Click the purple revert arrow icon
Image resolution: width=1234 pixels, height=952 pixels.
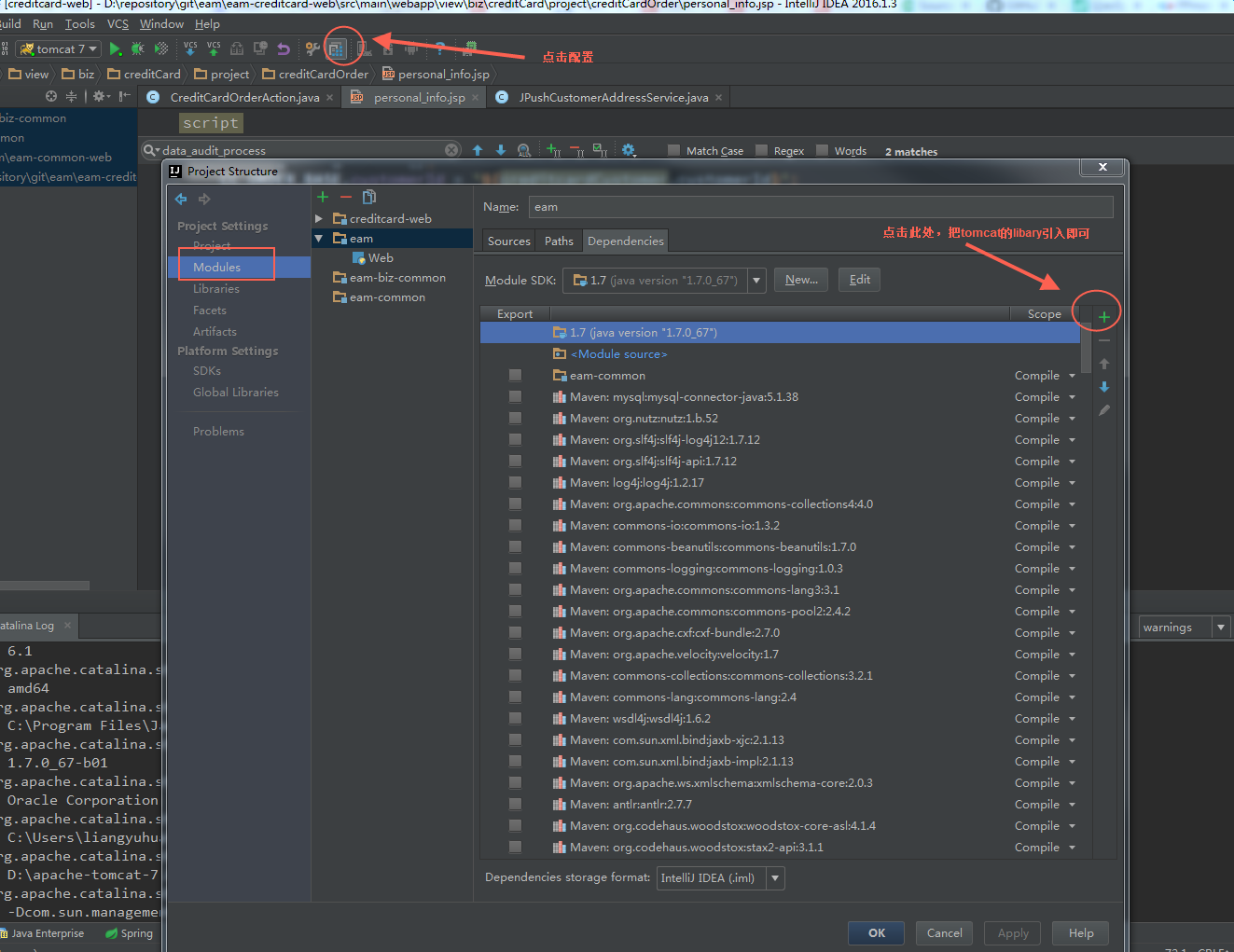(x=284, y=48)
